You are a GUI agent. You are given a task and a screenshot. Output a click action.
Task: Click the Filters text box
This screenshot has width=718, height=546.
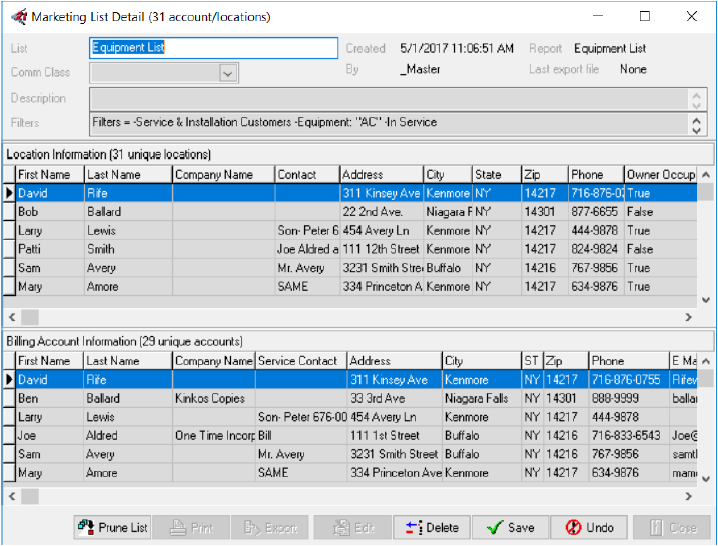point(389,123)
